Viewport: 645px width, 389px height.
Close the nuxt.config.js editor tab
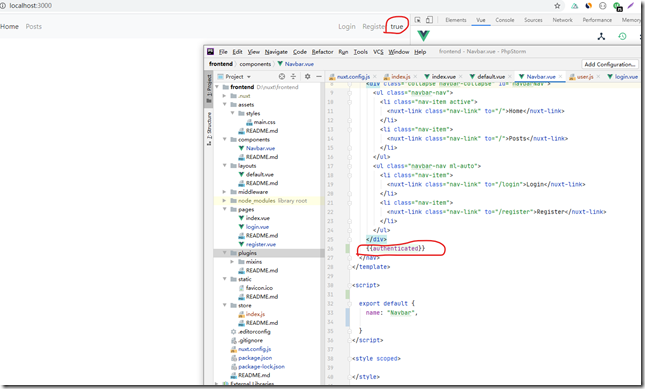coord(374,76)
